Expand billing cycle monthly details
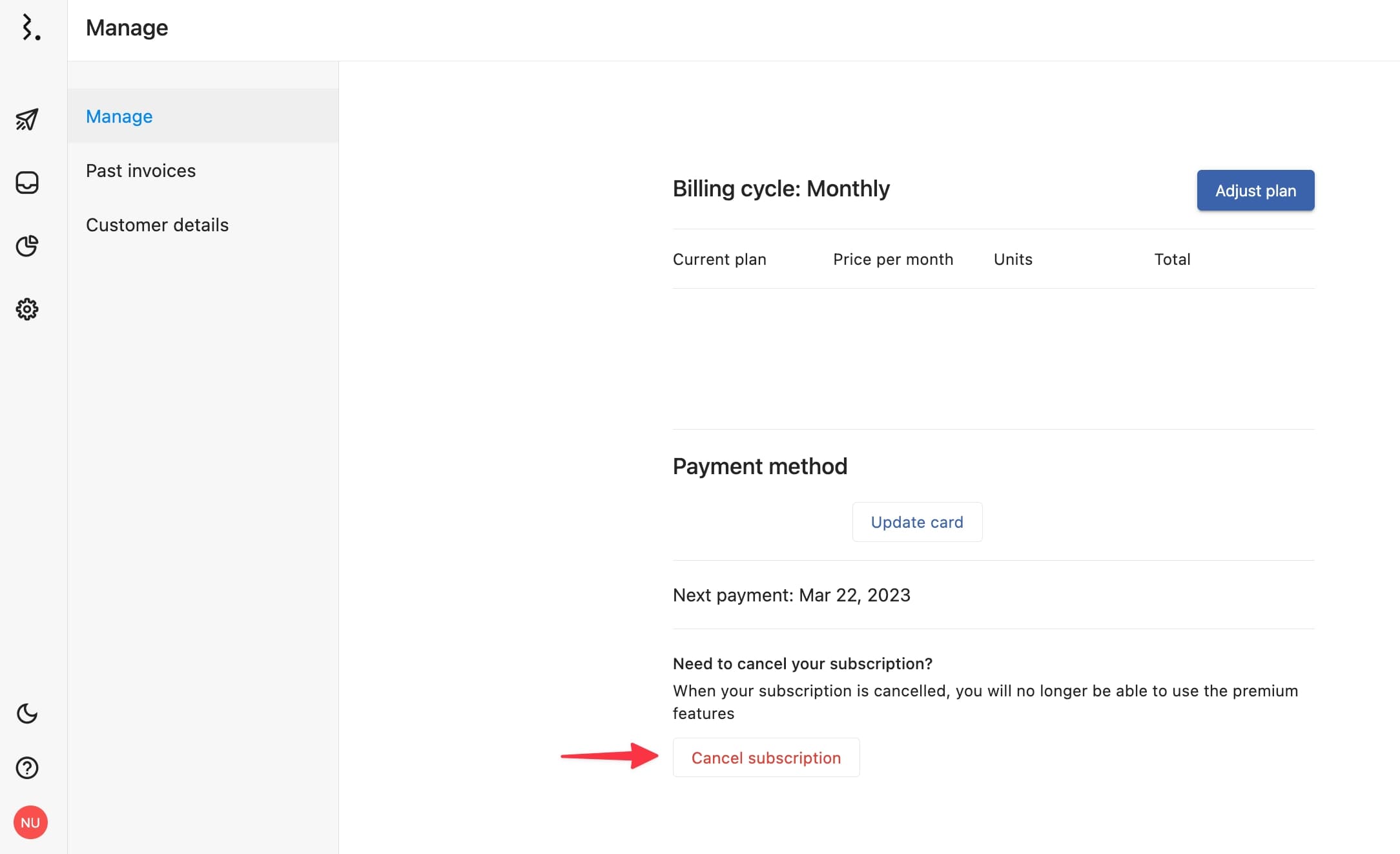Image resolution: width=1400 pixels, height=854 pixels. coord(781,188)
